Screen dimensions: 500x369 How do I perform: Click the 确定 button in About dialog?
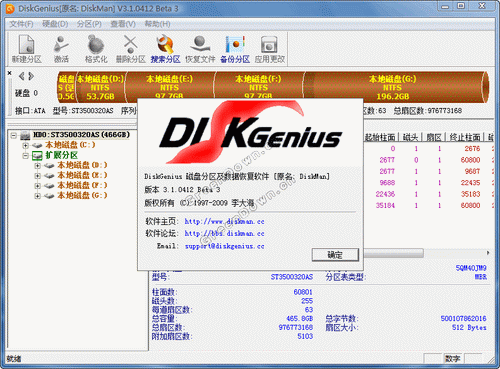click(335, 255)
